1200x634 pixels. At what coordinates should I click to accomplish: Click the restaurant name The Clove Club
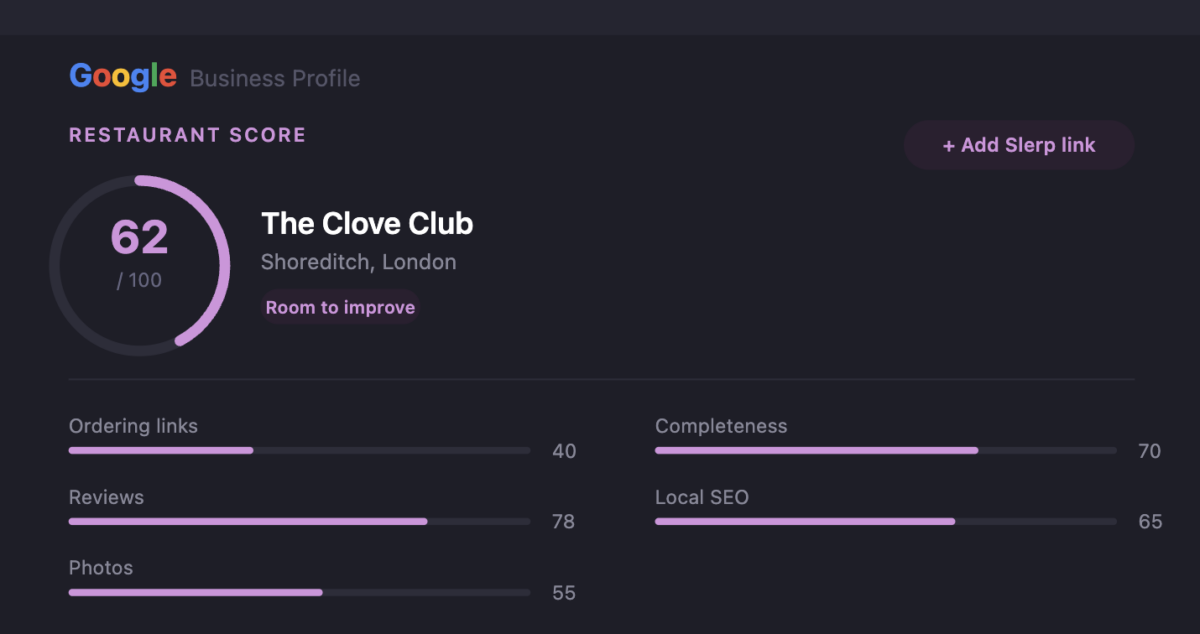(x=367, y=223)
